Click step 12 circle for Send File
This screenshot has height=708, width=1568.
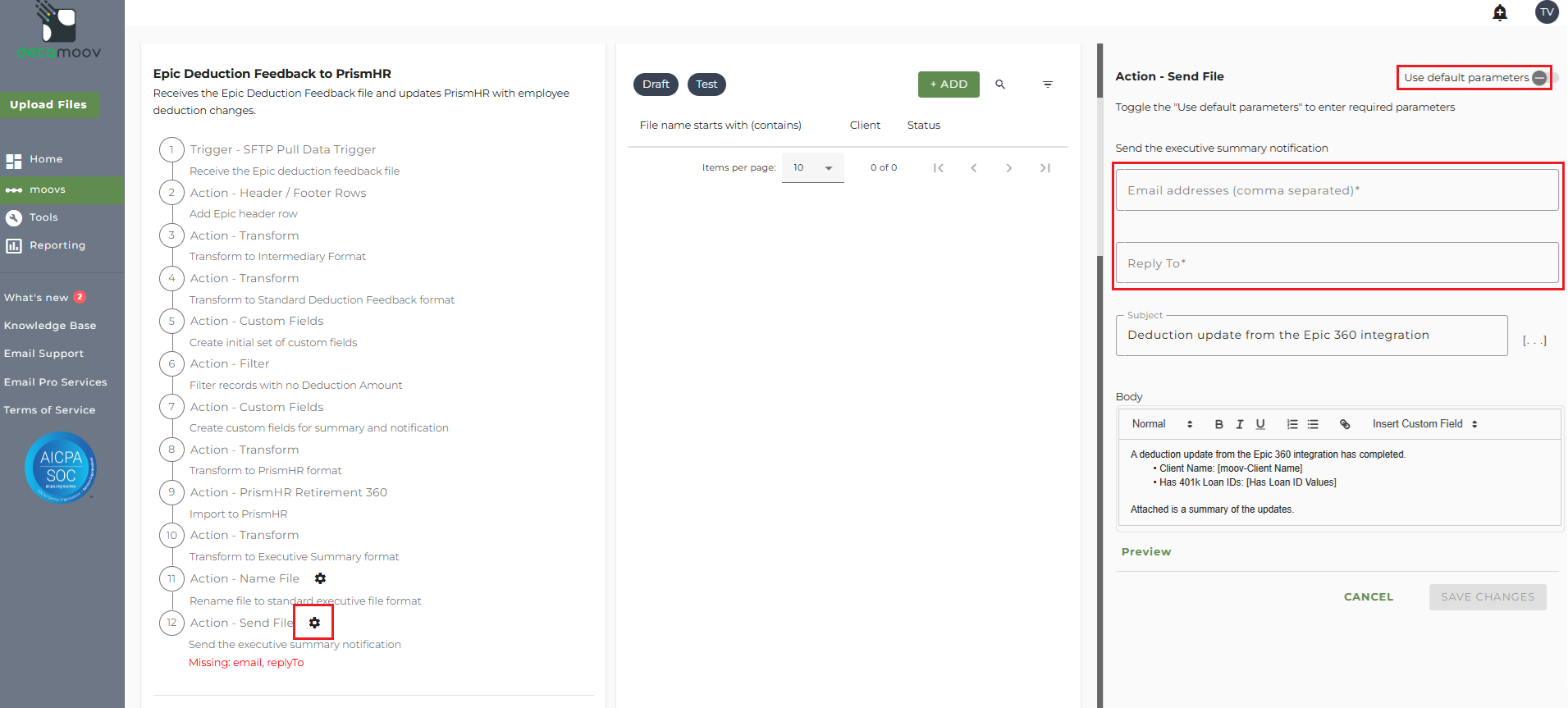171,623
